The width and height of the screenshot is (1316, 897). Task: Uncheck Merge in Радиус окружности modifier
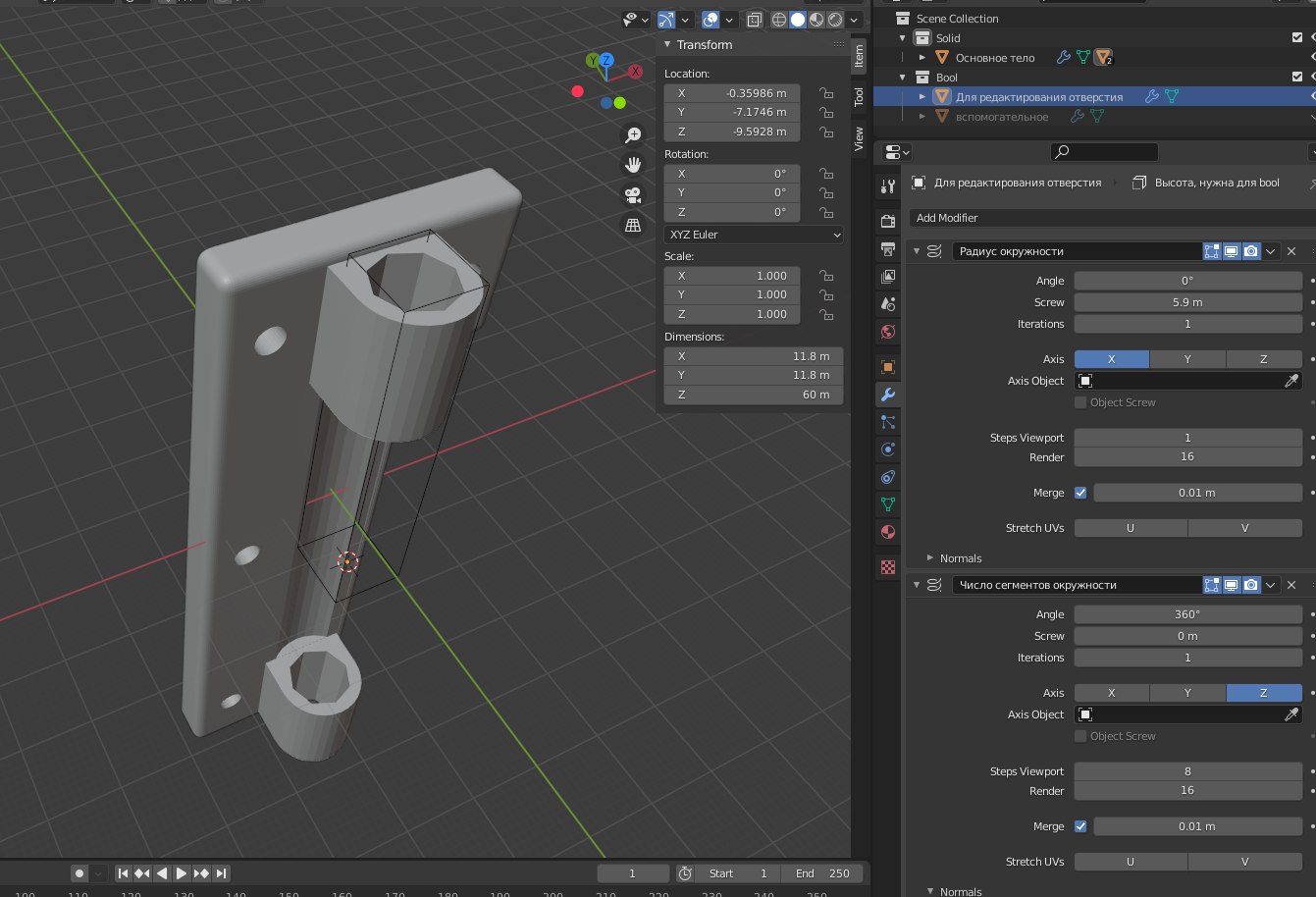[1080, 493]
